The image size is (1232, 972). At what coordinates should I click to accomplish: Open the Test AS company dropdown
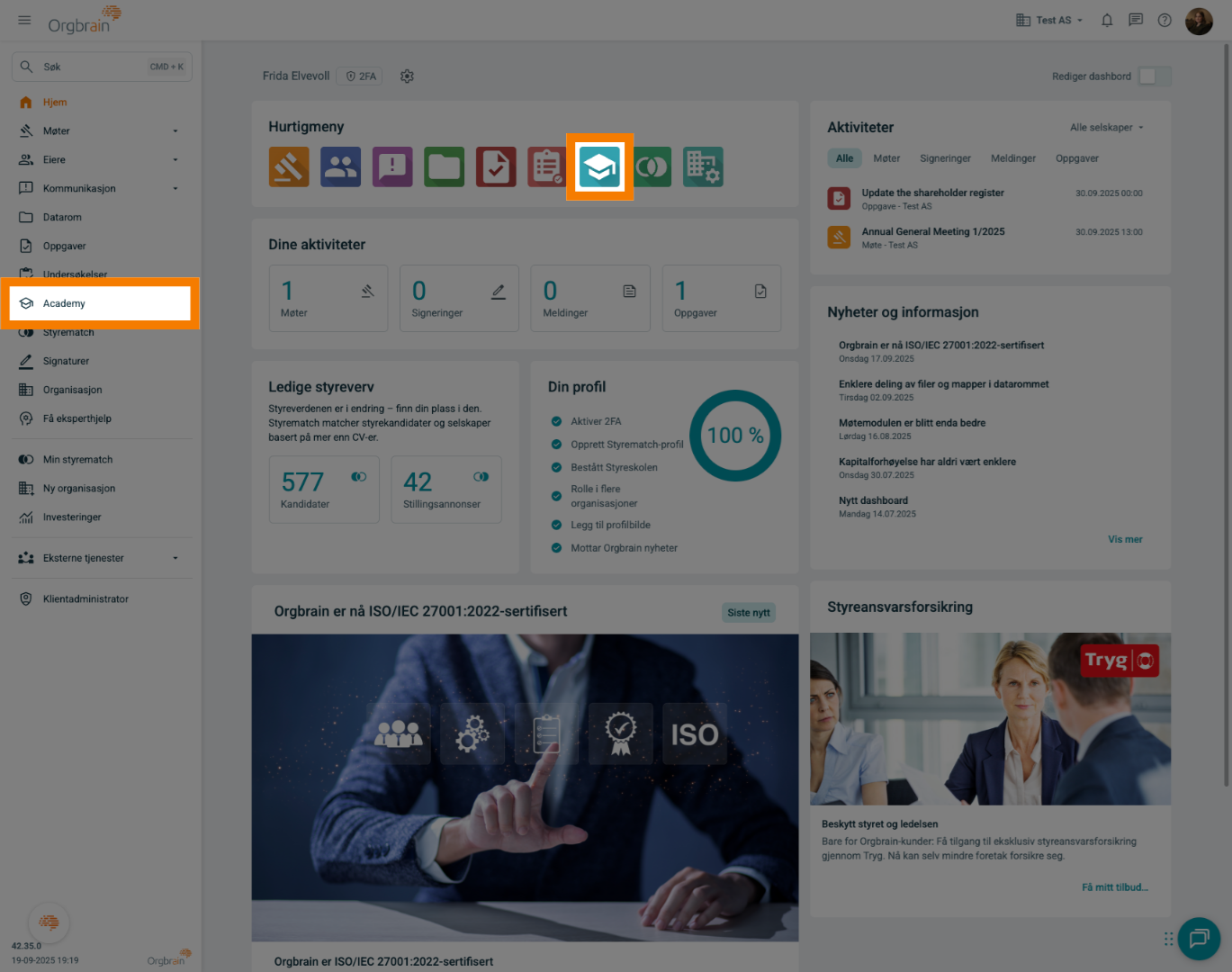[x=1049, y=20]
